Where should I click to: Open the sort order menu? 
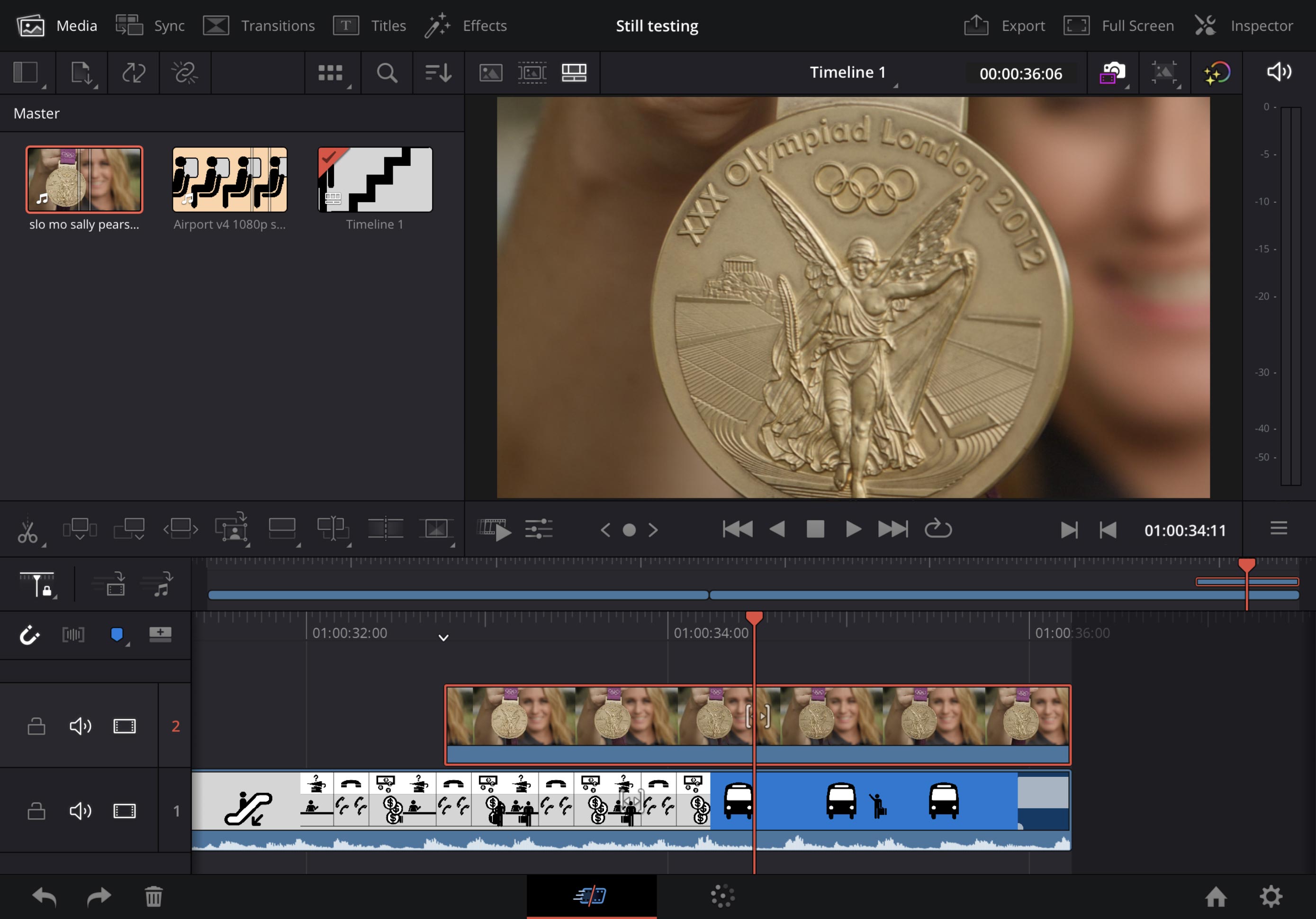click(439, 73)
